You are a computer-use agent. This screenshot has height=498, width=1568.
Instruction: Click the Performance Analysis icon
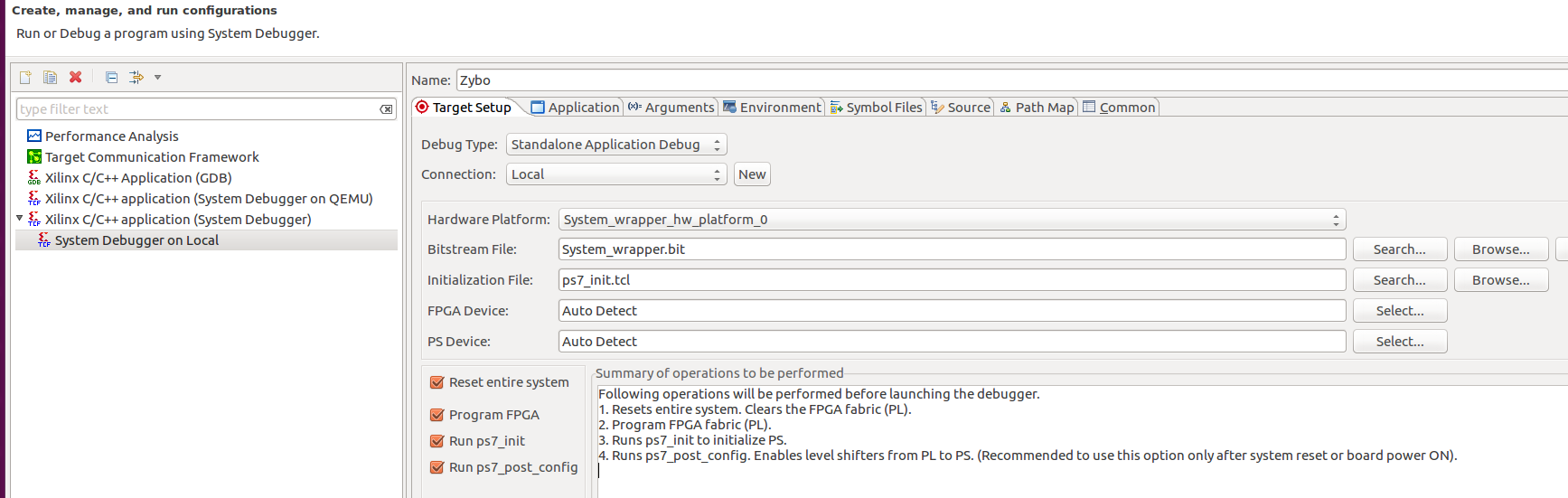click(x=34, y=136)
